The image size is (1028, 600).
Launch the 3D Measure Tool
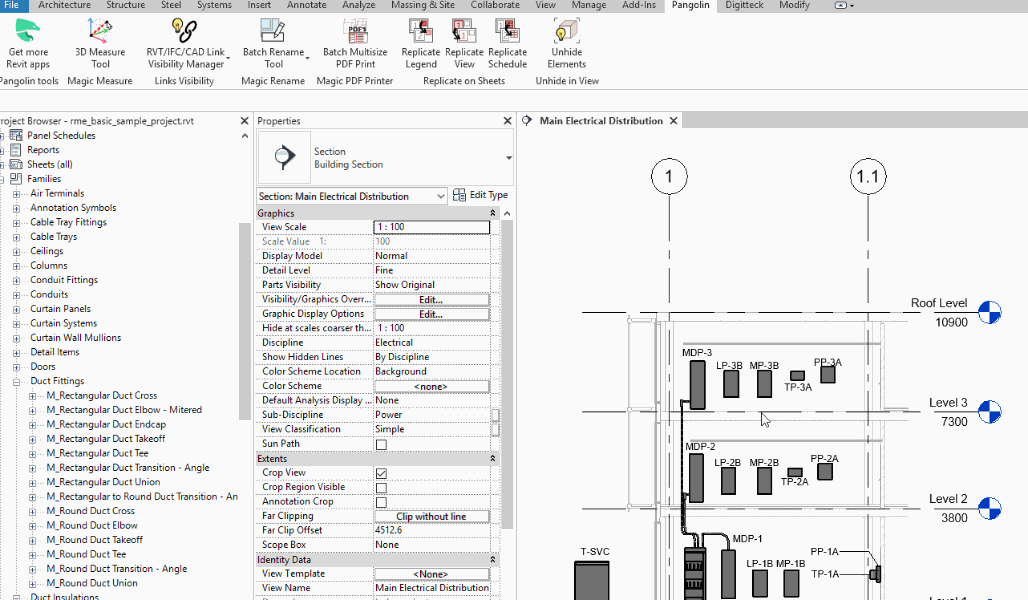[100, 31]
